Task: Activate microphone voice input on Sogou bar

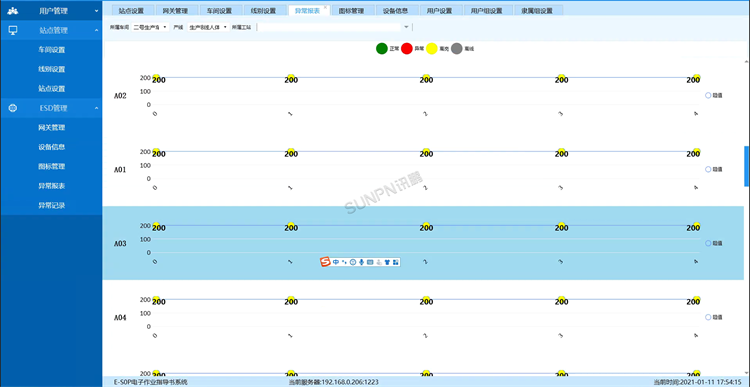Action: (362, 262)
